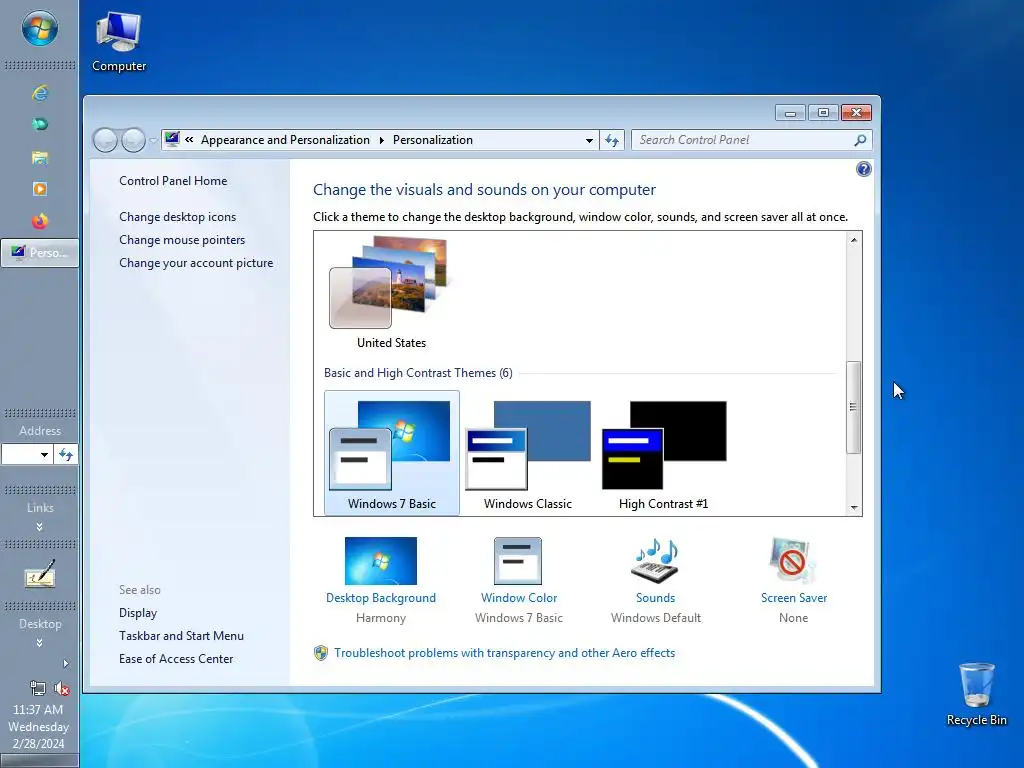Viewport: 1024px width, 768px height.
Task: Open the Tablet PC Input Panel icon
Action: click(40, 575)
